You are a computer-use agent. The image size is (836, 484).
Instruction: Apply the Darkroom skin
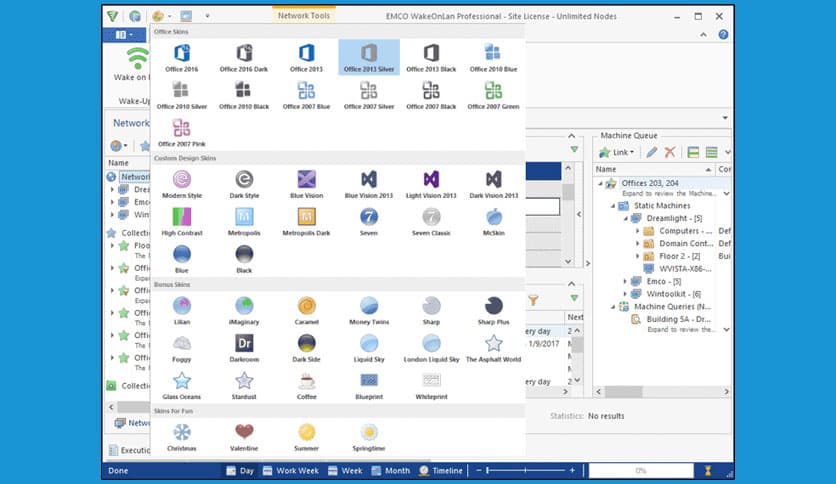click(244, 348)
